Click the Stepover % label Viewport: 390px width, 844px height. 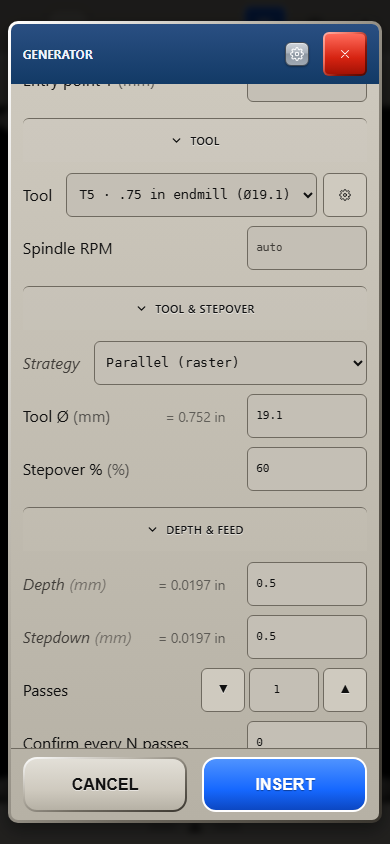coord(62,470)
